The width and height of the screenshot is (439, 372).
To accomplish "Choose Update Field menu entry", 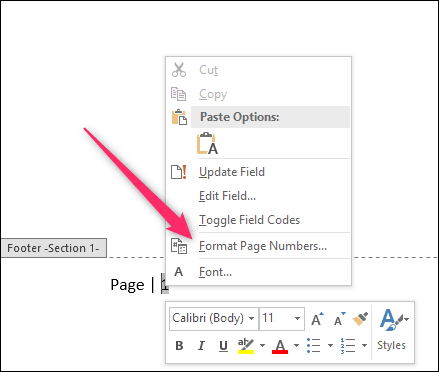I will pyautogui.click(x=258, y=172).
